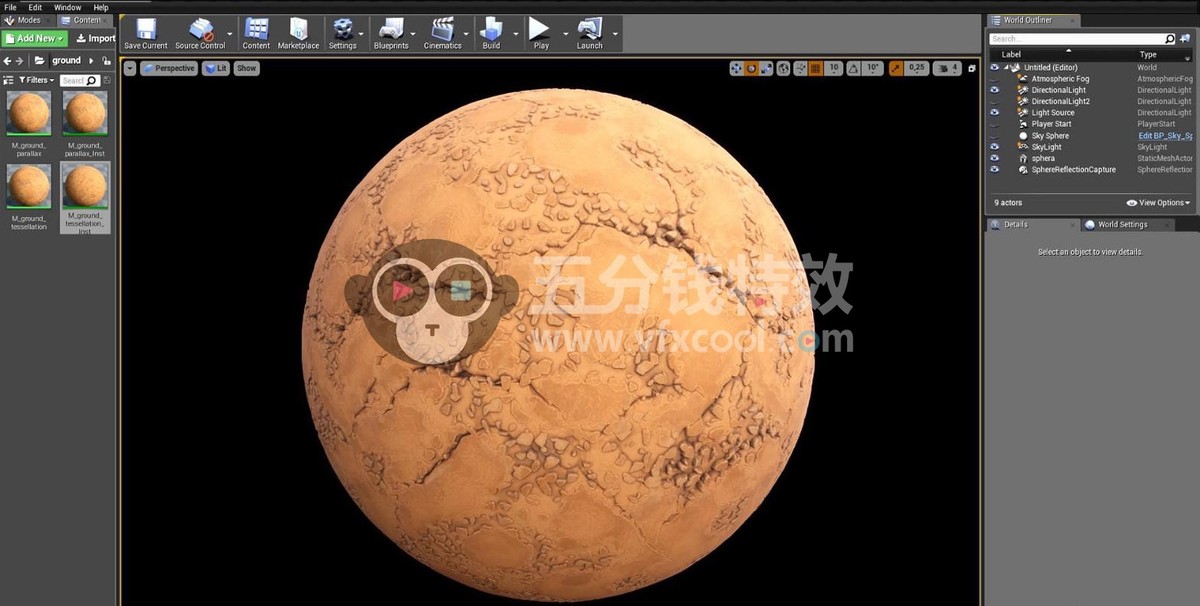1200x606 pixels.
Task: Open the Edit menu
Action: (x=35, y=7)
